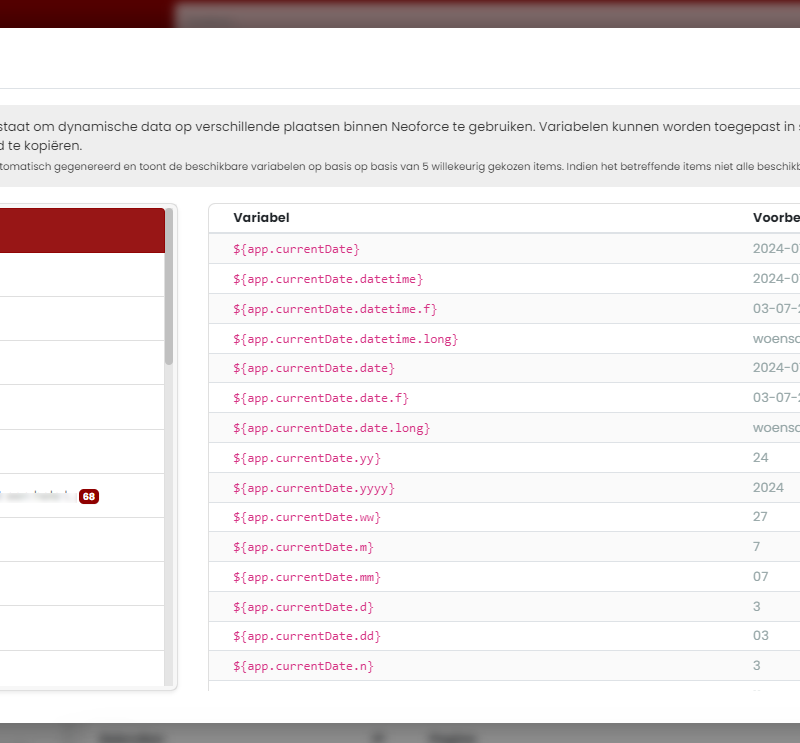This screenshot has width=800, height=743.
Task: Select the ${app.currentDate.m} variable
Action: [303, 547]
